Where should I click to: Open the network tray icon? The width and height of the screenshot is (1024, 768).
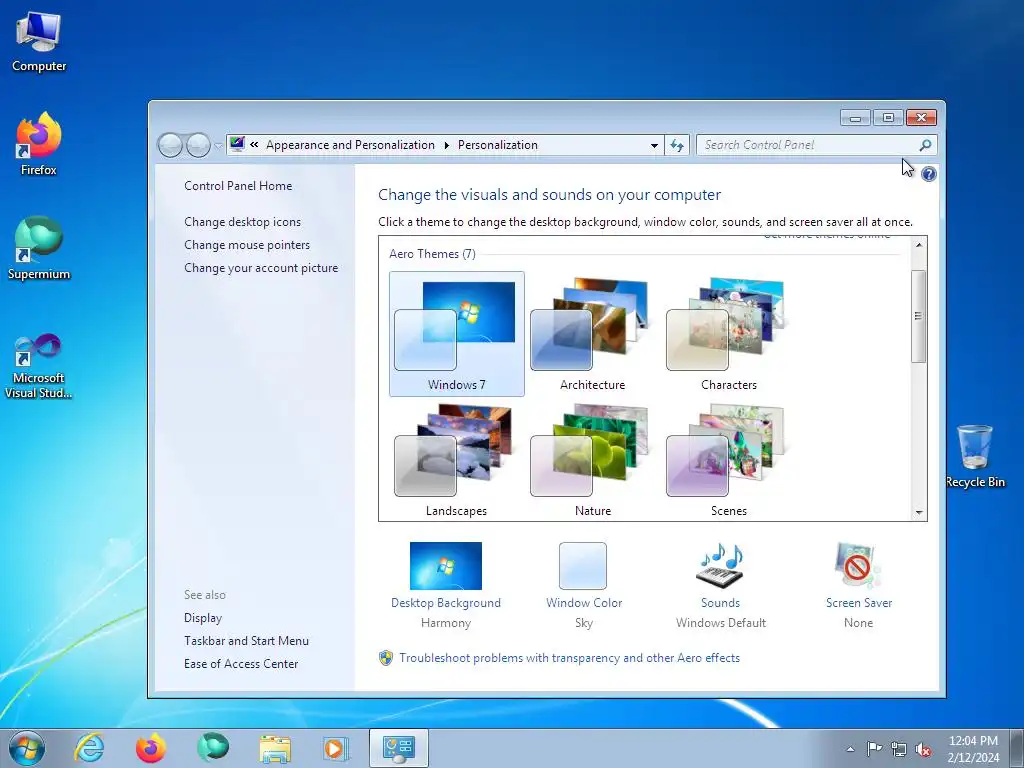pyautogui.click(x=899, y=749)
